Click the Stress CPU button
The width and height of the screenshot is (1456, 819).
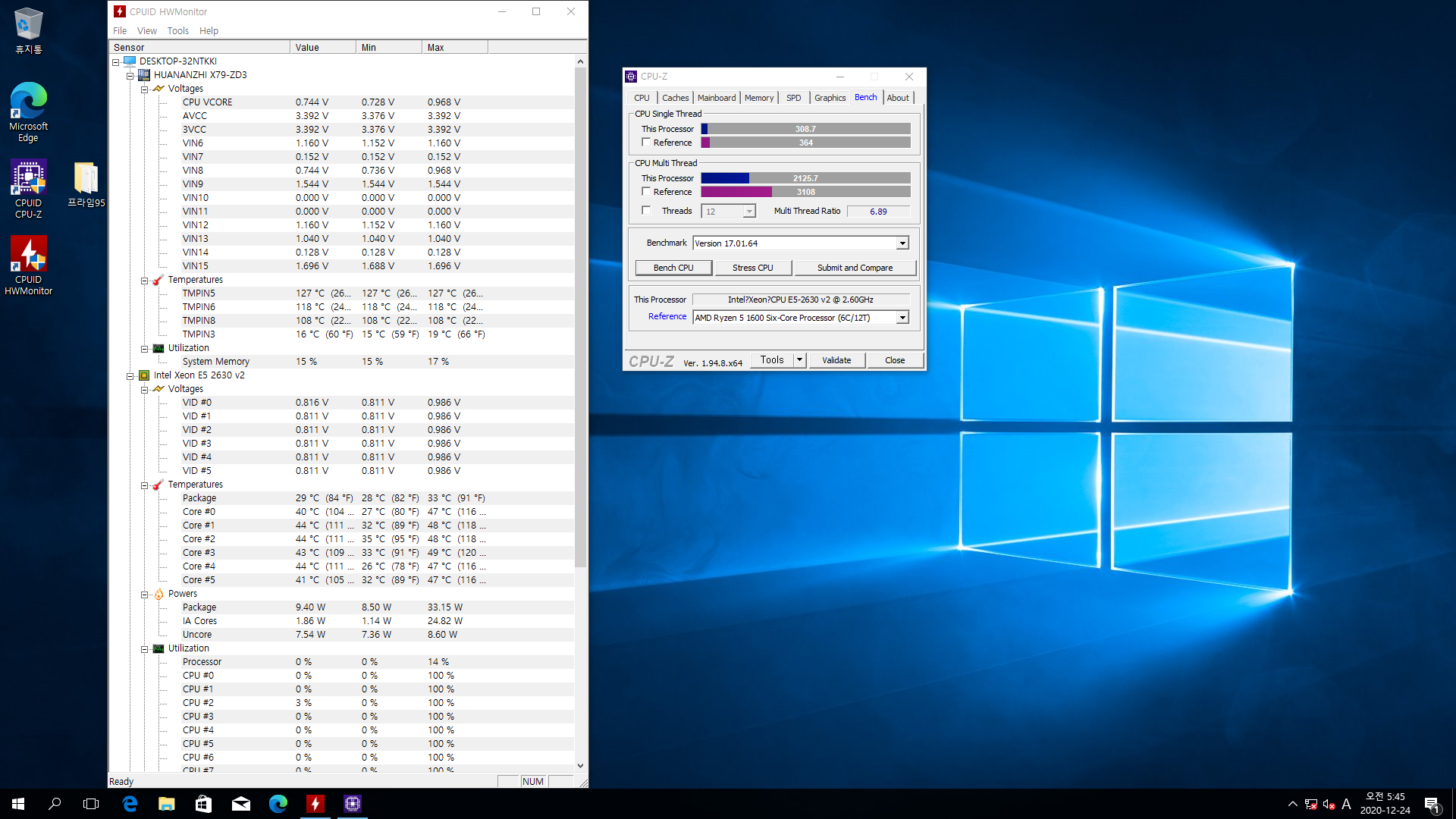tap(753, 268)
